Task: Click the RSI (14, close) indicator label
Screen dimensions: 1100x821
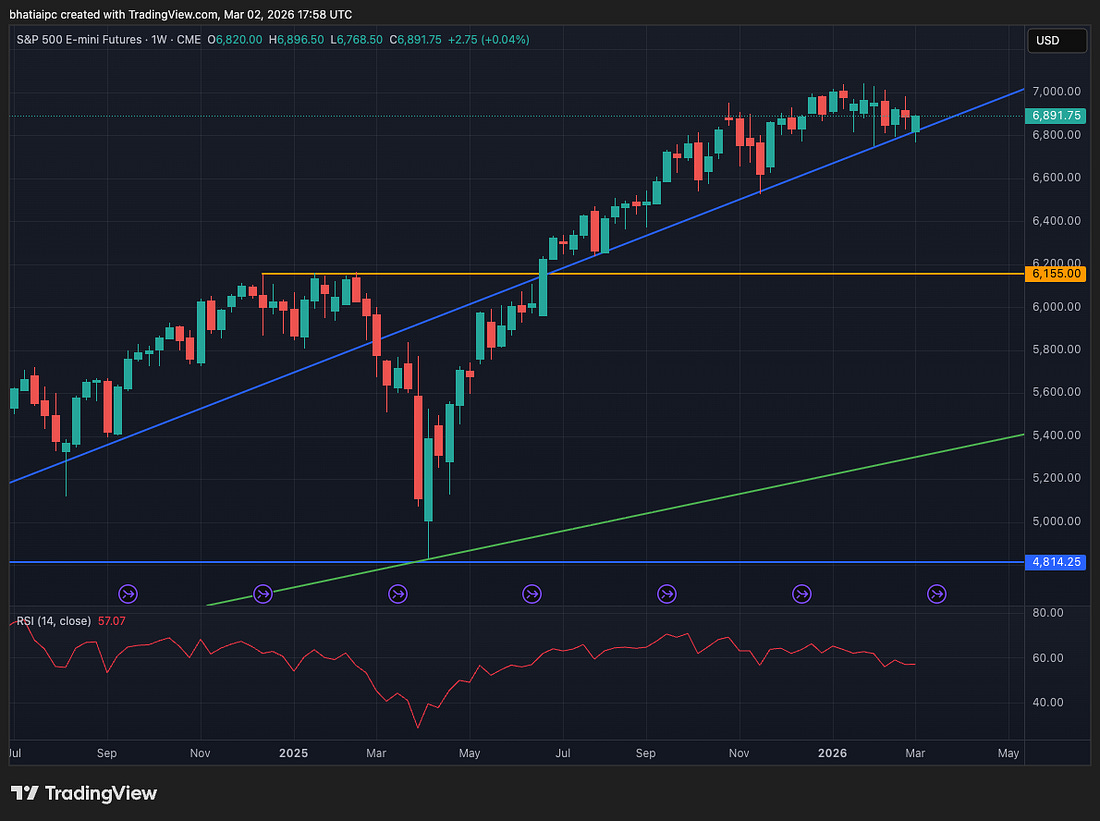Action: pyautogui.click(x=54, y=621)
